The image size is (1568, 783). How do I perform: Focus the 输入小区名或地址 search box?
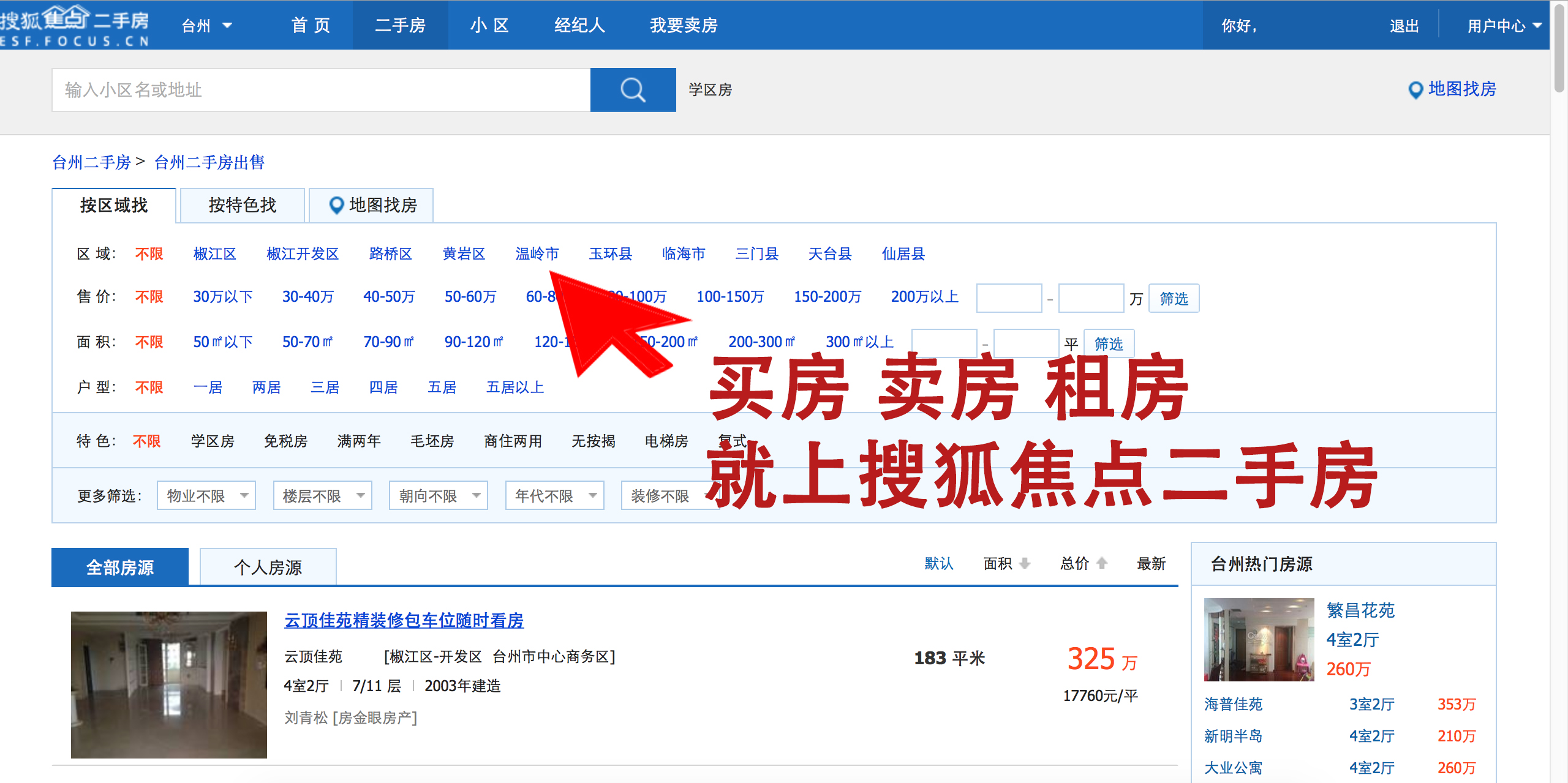pos(321,90)
